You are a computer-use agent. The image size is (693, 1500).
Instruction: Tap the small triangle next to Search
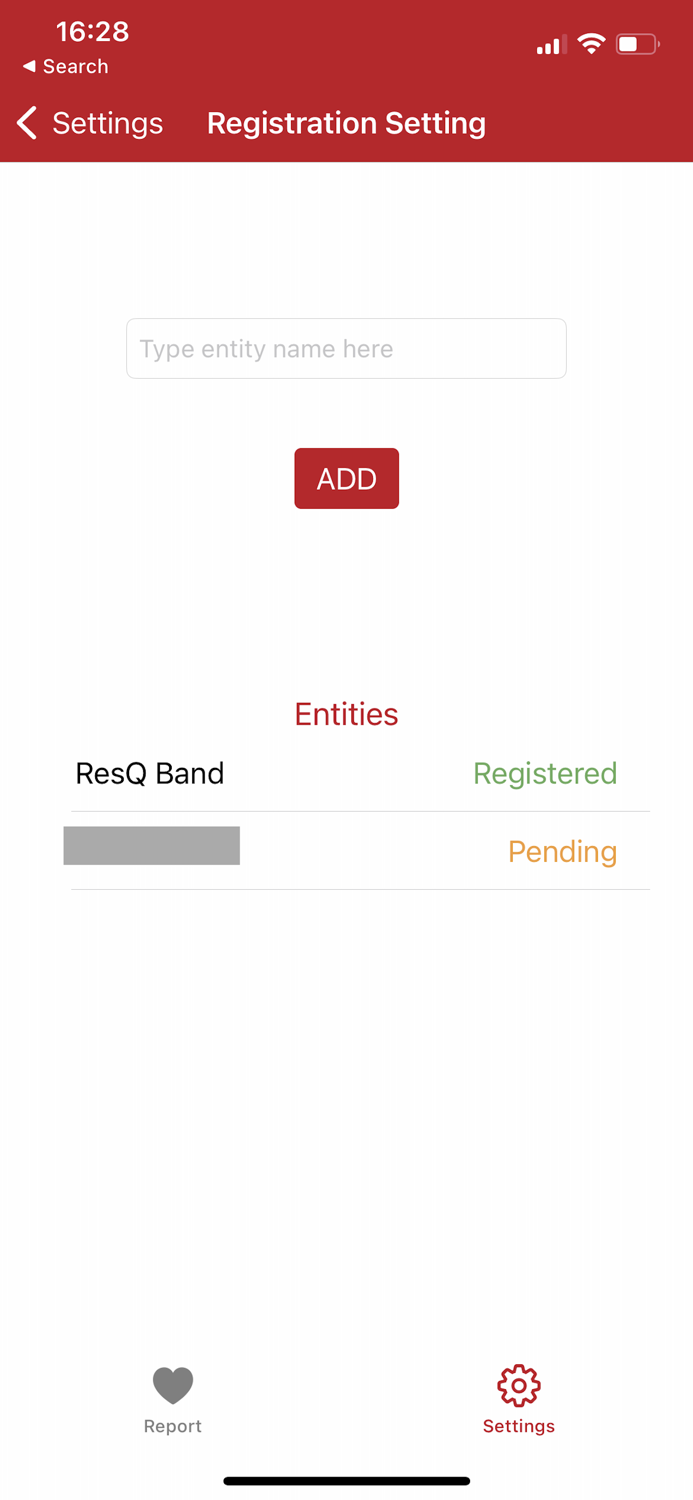pos(30,66)
